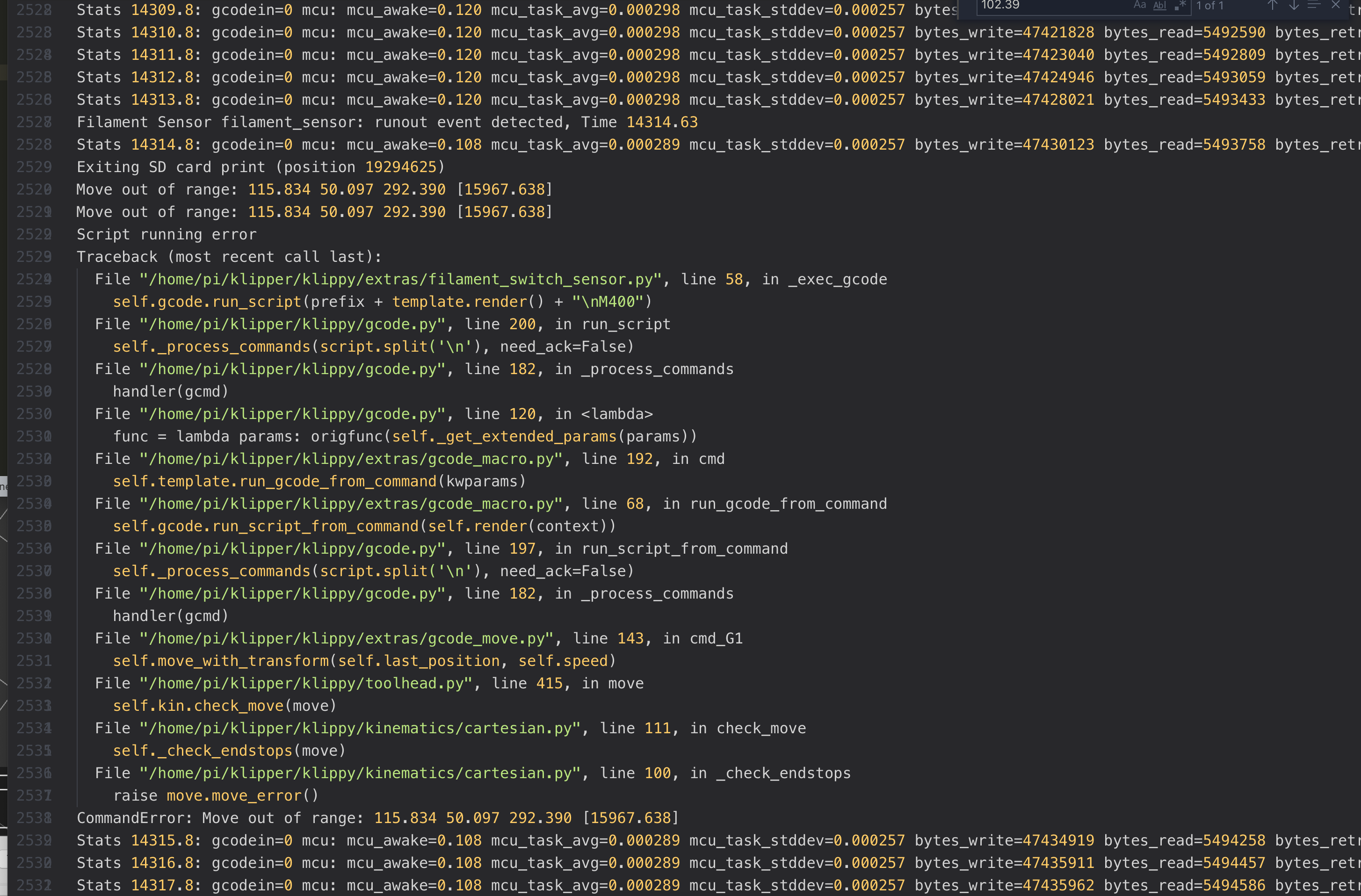Close the find widget
Image resolution: width=1361 pixels, height=896 pixels.
coord(1336,6)
